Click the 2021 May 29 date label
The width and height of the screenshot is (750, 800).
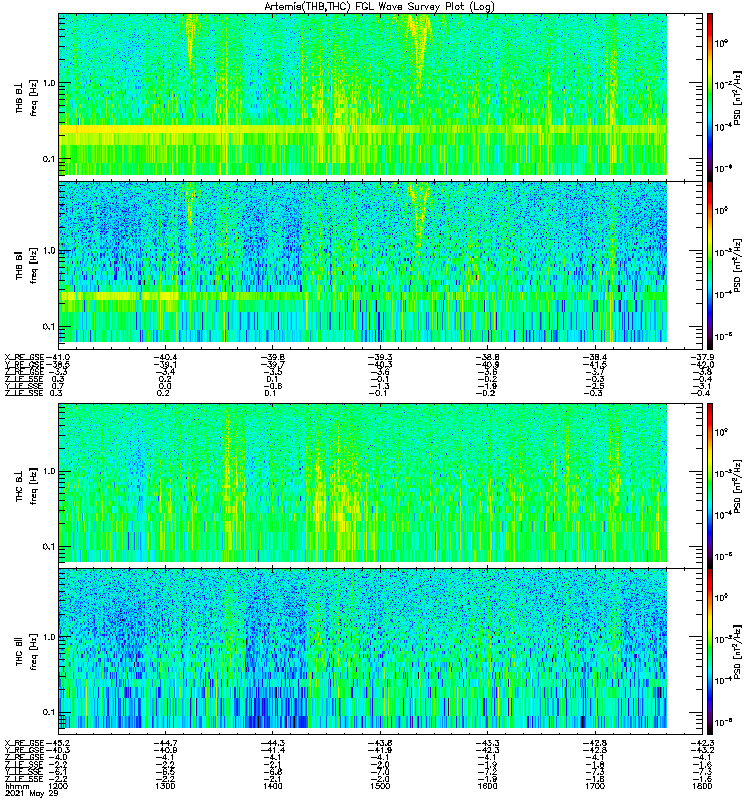[30, 793]
